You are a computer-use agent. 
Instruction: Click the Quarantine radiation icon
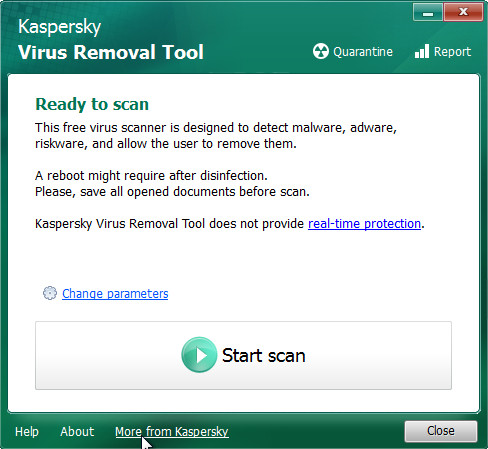(x=321, y=51)
